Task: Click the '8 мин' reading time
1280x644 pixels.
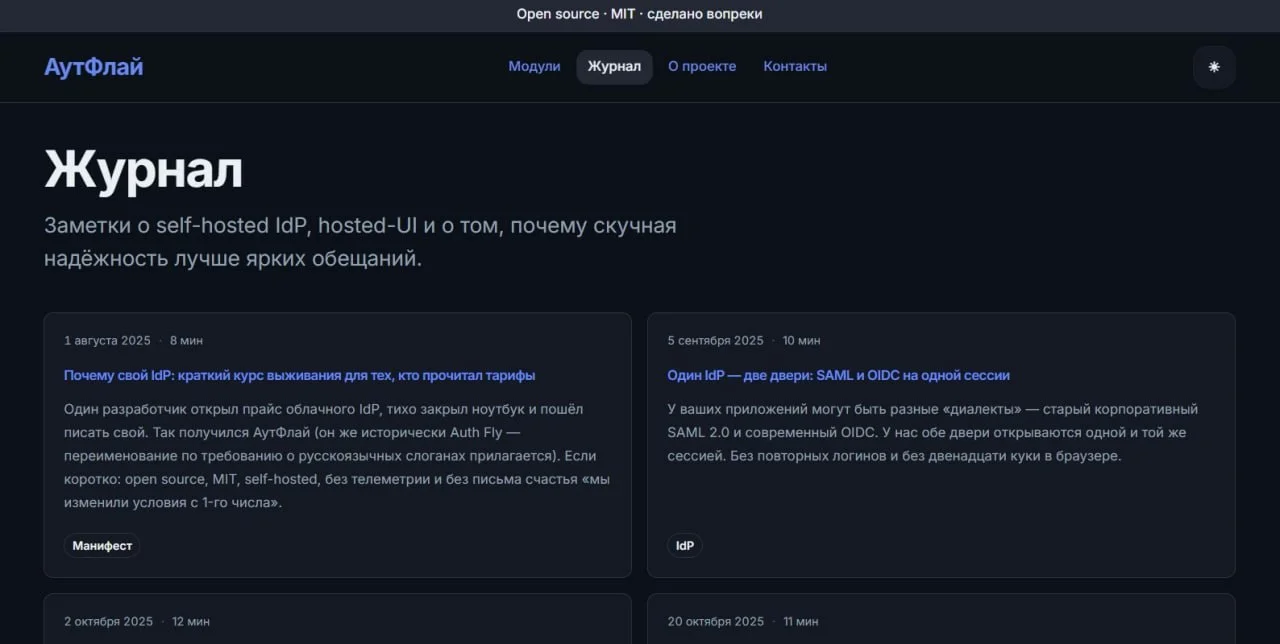Action: pyautogui.click(x=186, y=341)
